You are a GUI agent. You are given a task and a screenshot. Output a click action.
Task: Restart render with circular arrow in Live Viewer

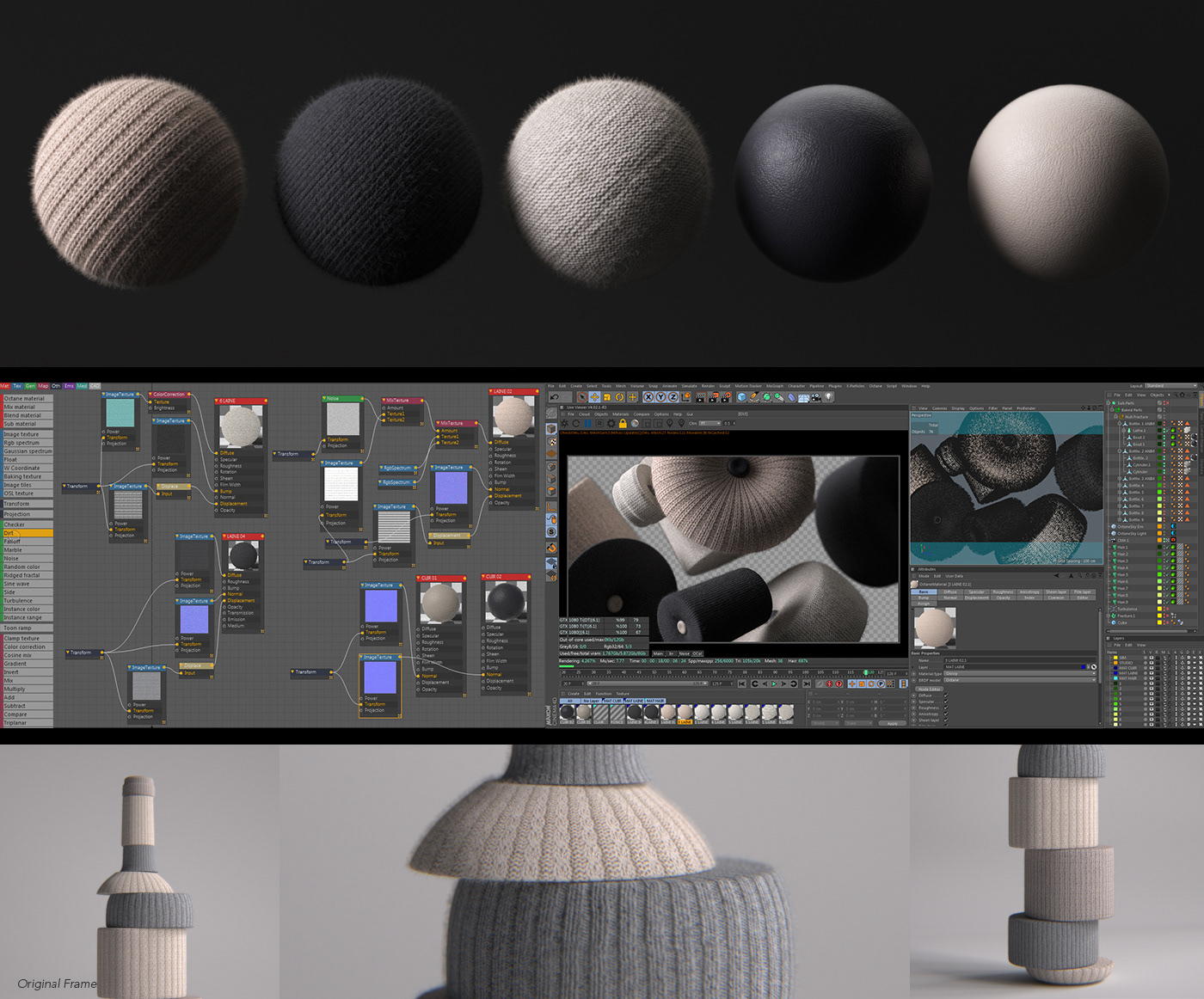576,424
